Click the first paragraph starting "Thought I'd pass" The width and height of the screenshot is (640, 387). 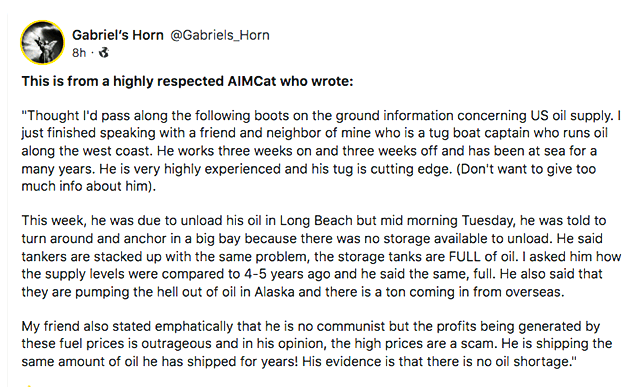321,151
